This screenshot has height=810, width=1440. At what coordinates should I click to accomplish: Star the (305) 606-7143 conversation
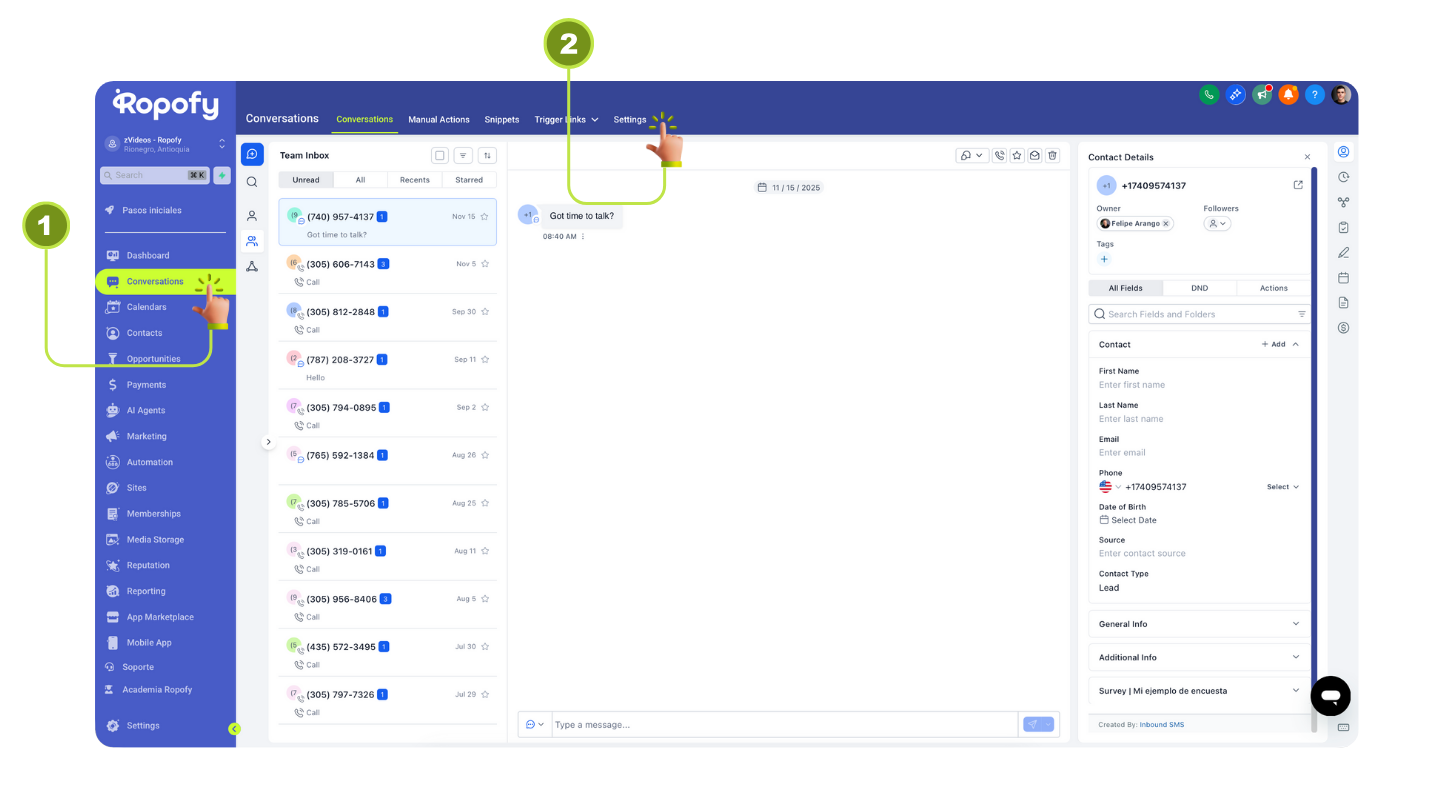tap(485, 264)
